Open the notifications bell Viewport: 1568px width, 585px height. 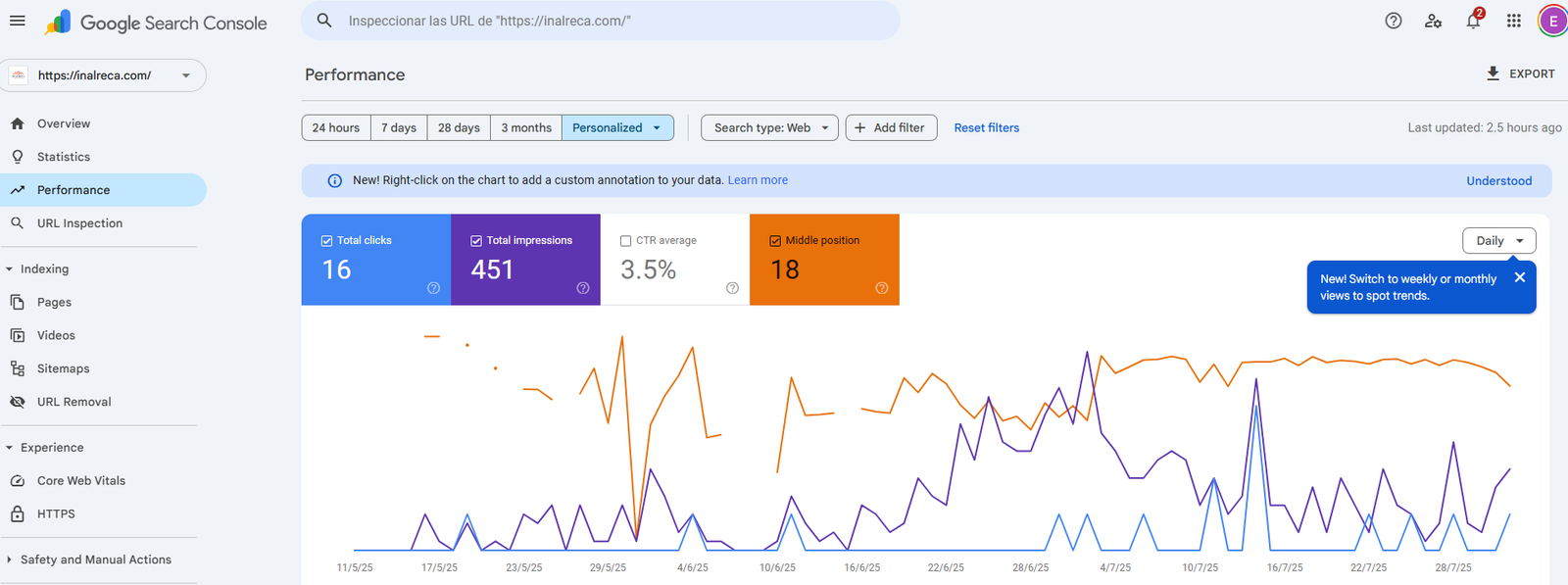coord(1473,21)
